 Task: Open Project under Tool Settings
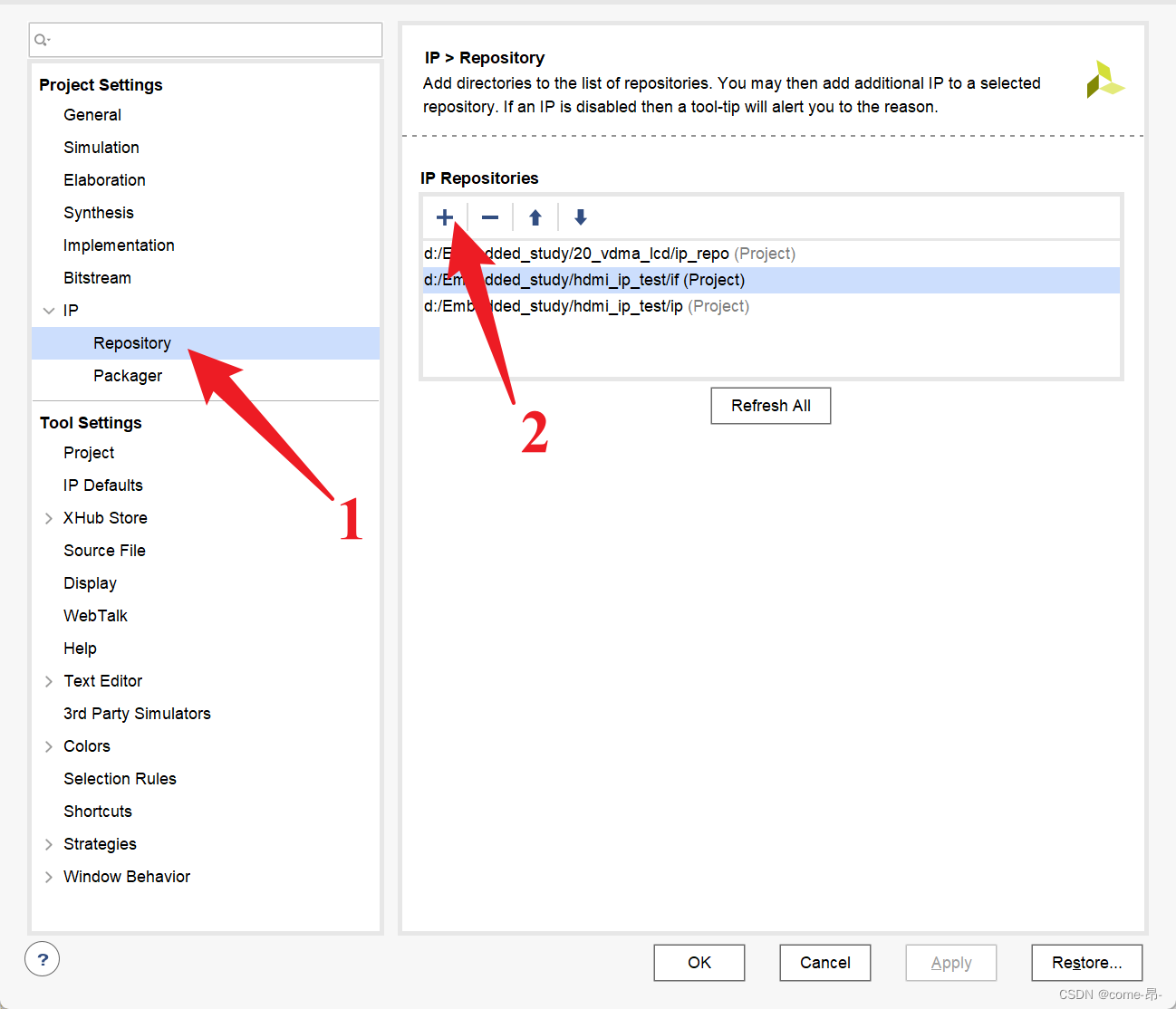point(89,453)
